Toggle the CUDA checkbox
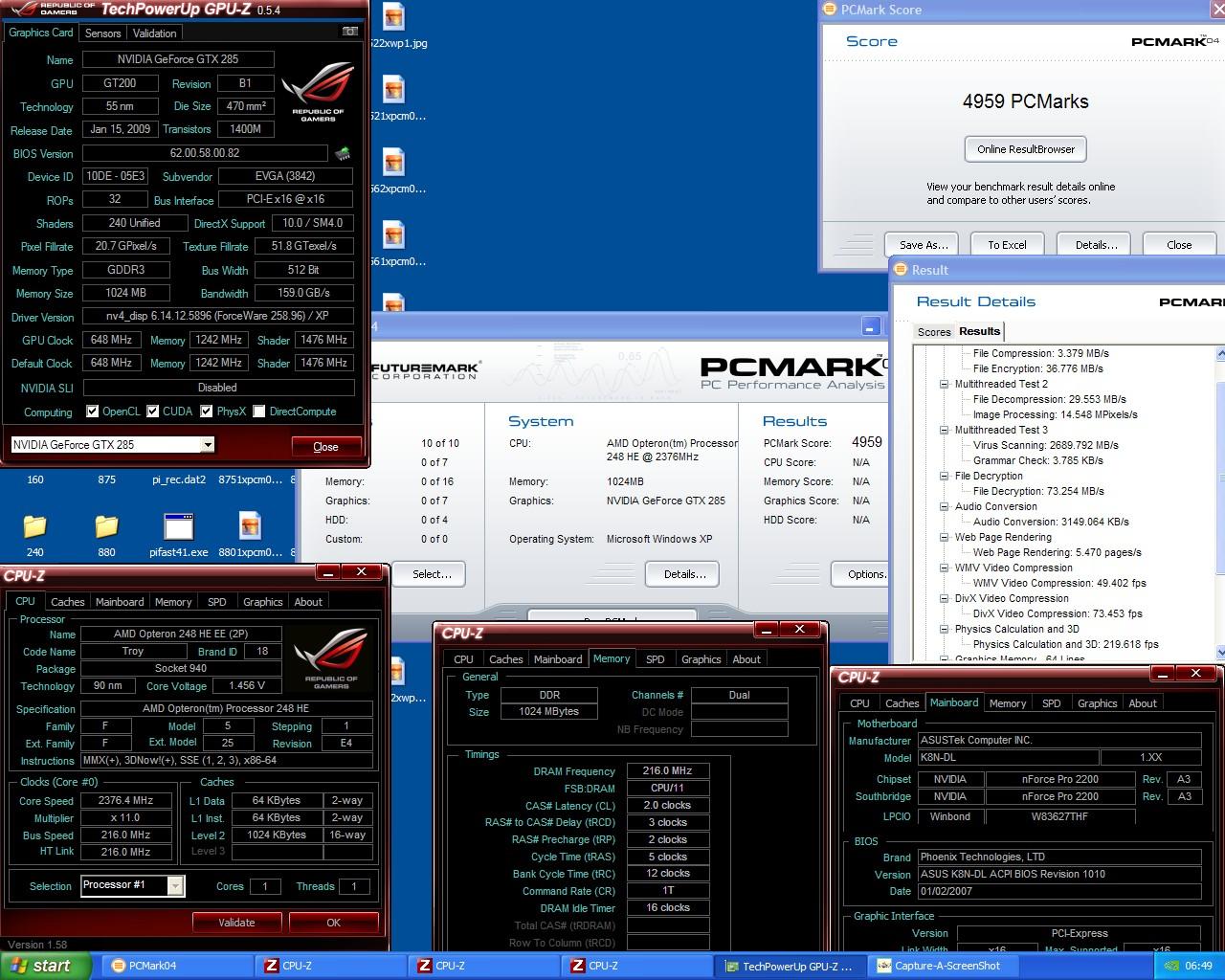The image size is (1225, 980). (152, 412)
